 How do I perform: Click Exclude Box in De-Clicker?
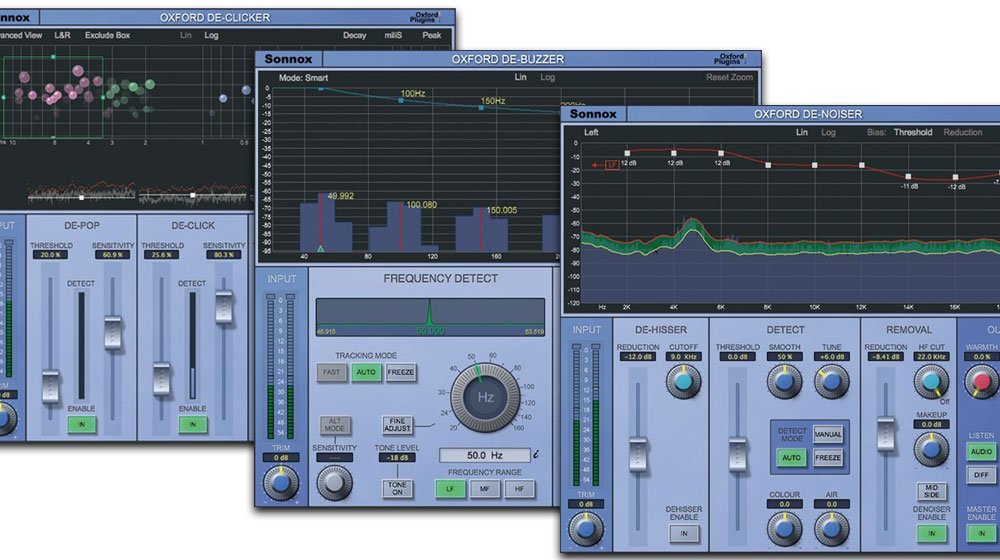pyautogui.click(x=107, y=35)
